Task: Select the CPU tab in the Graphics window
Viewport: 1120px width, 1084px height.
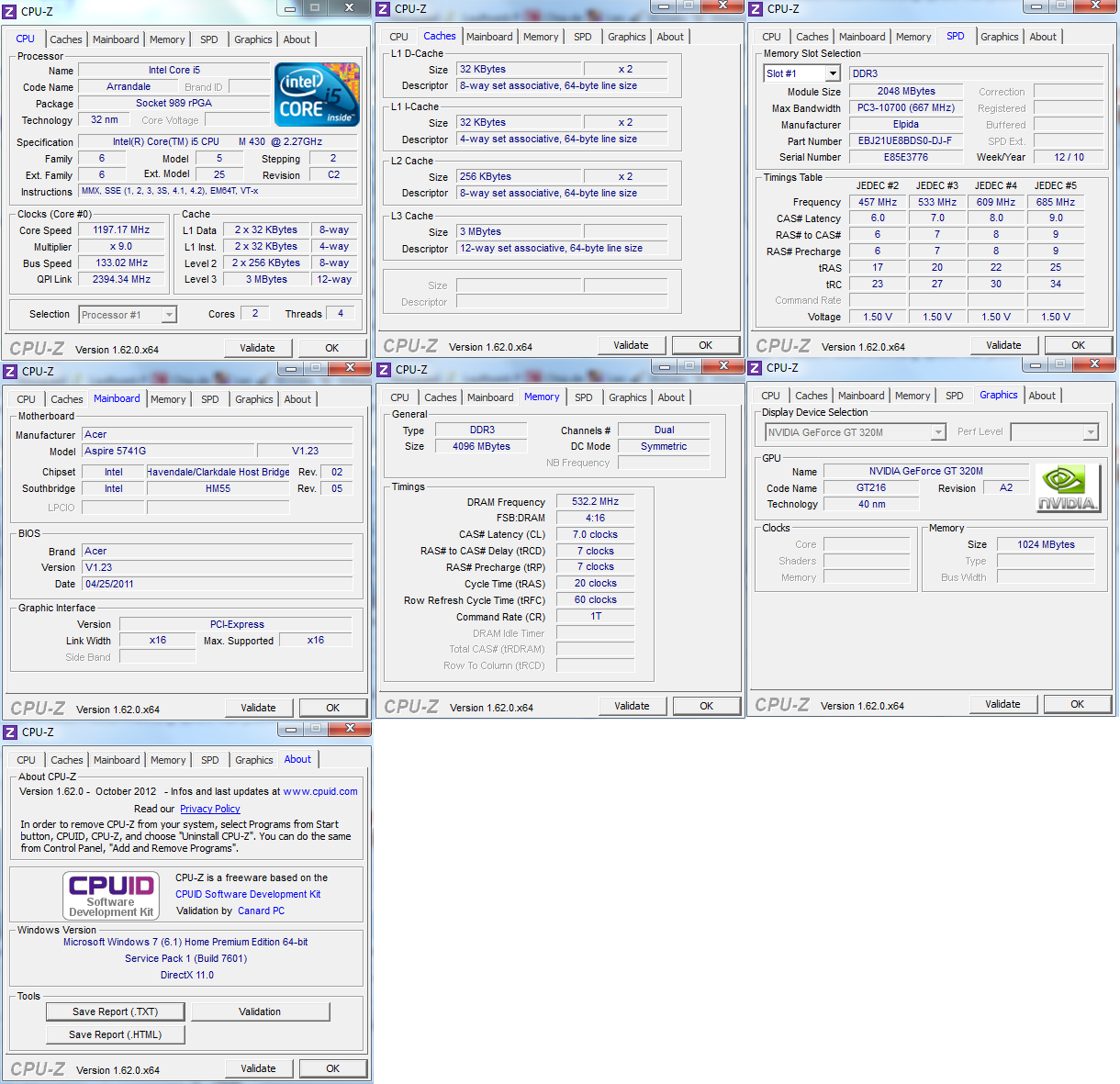Action: click(770, 396)
